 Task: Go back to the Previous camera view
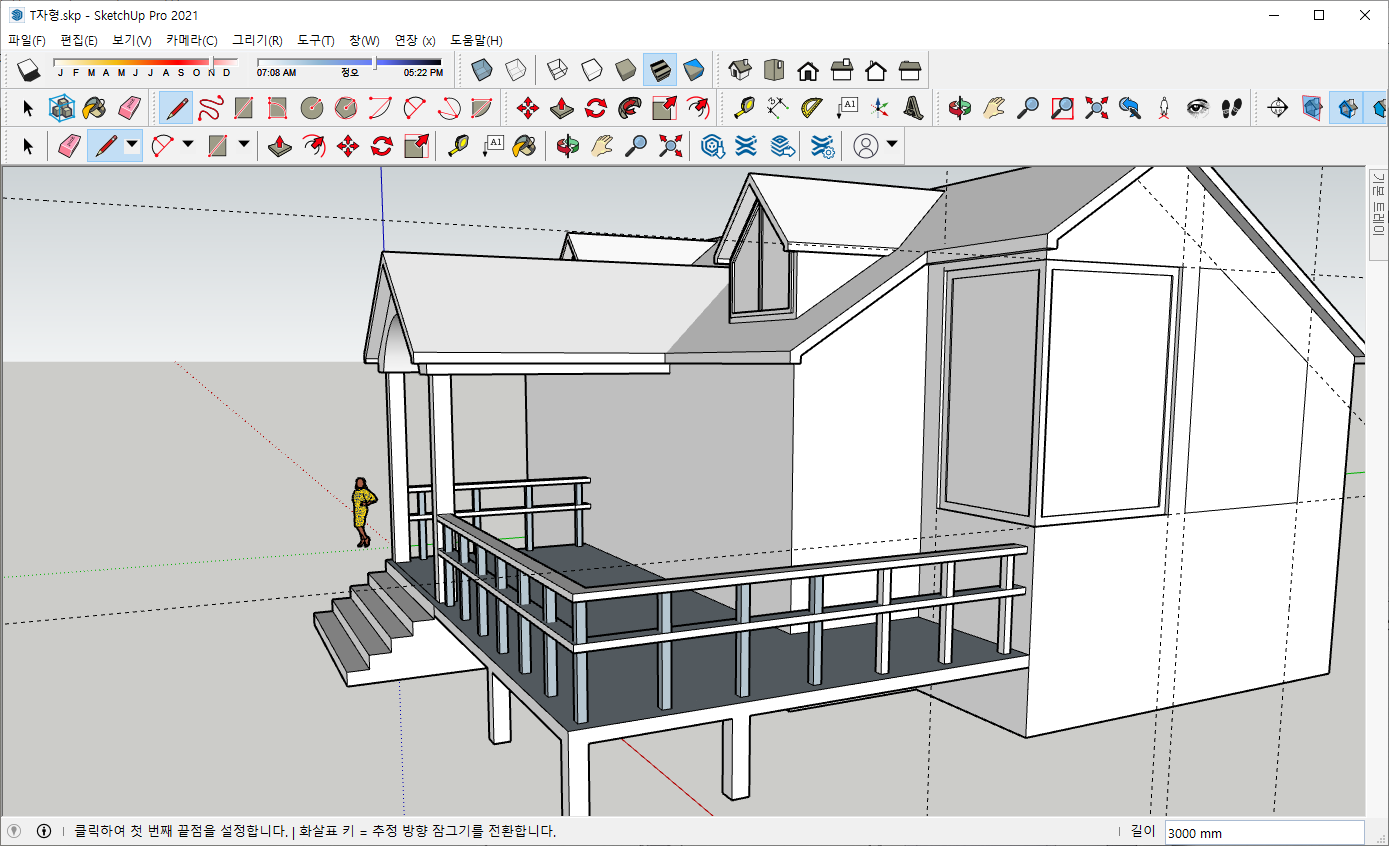click(x=1130, y=107)
